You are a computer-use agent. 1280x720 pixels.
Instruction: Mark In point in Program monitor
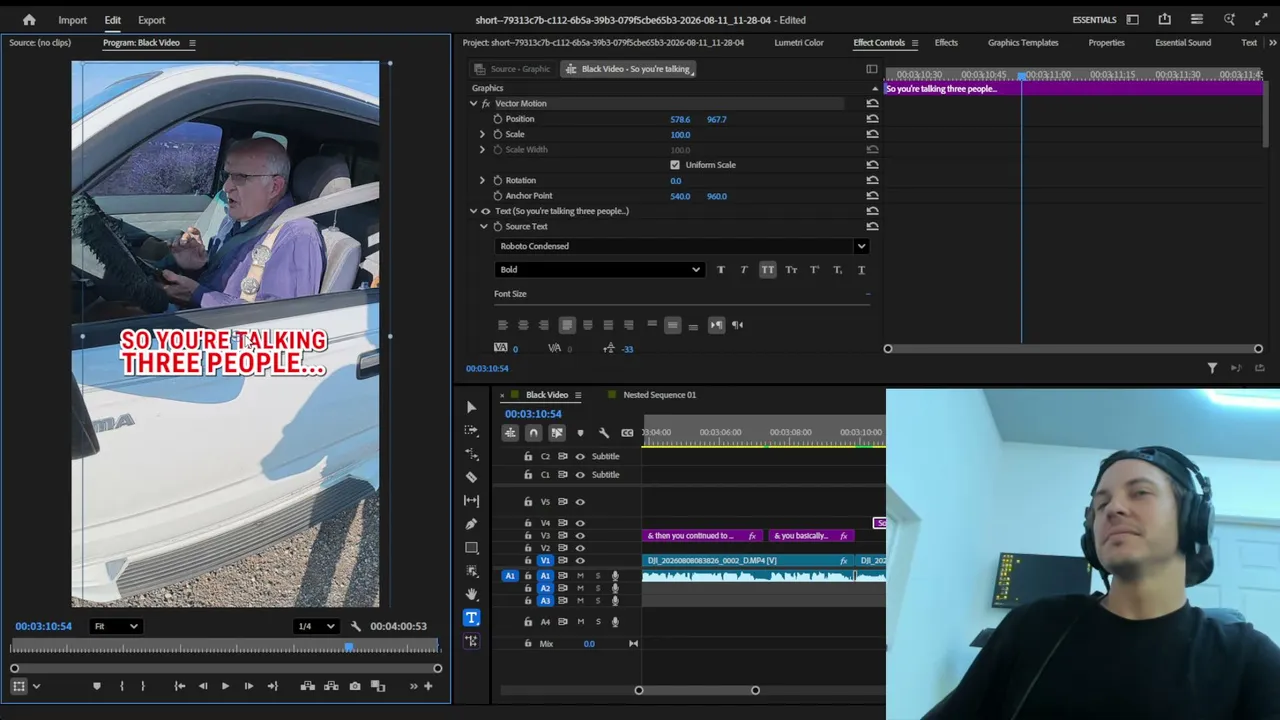[x=121, y=686]
